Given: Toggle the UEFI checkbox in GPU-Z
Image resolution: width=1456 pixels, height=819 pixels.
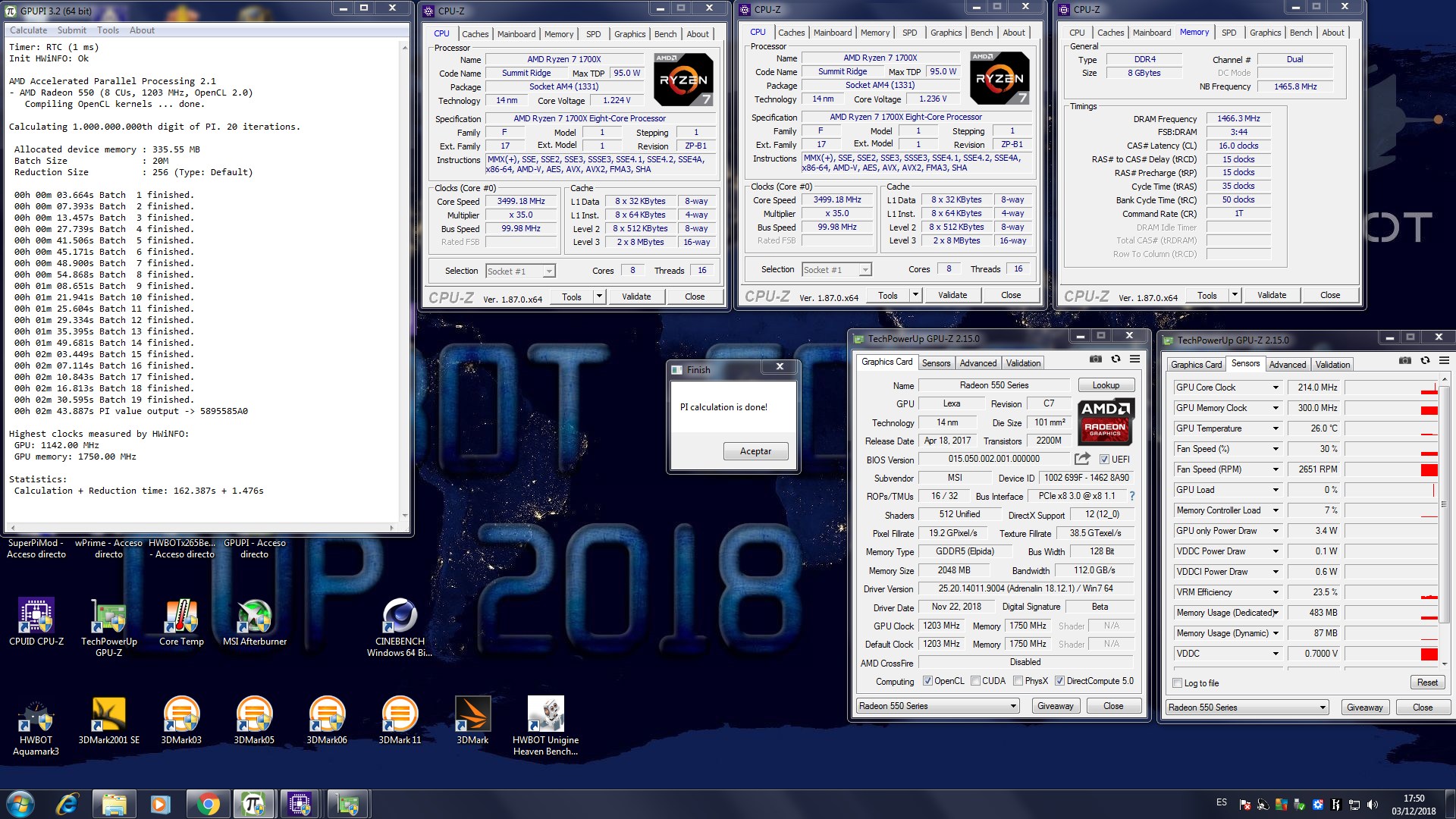Looking at the screenshot, I should (1104, 459).
